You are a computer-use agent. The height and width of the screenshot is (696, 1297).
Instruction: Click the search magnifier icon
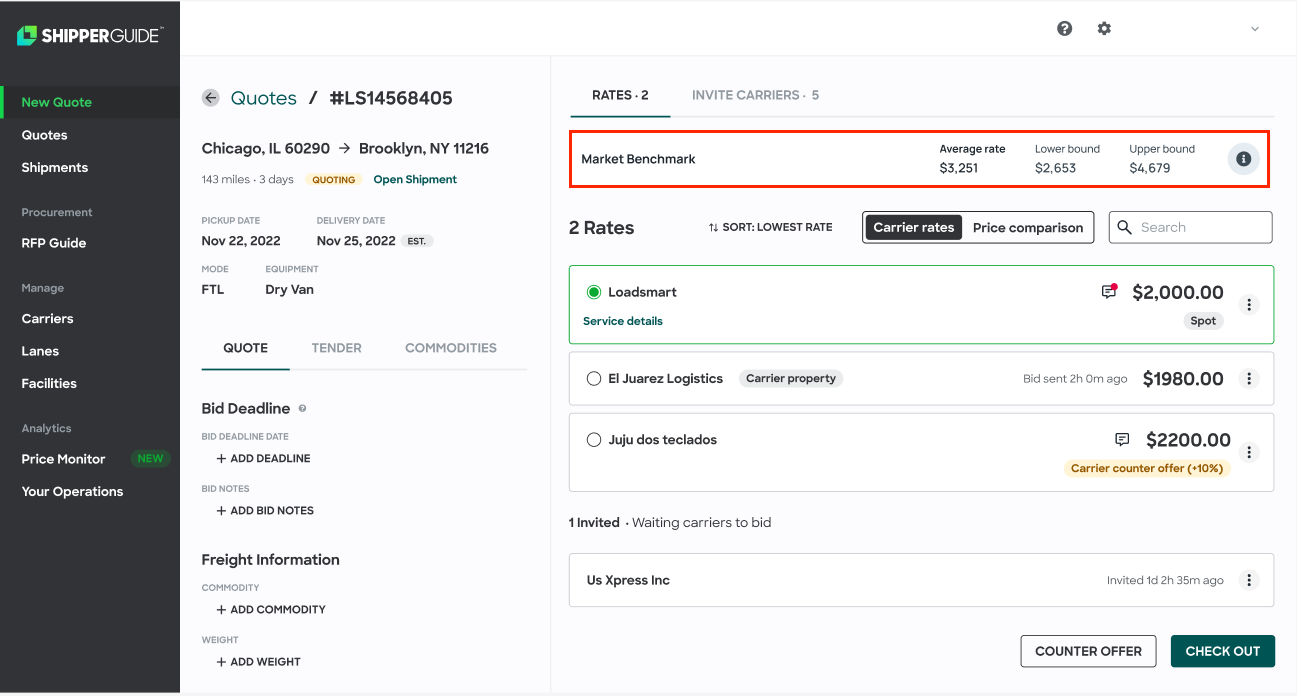pyautogui.click(x=1126, y=227)
